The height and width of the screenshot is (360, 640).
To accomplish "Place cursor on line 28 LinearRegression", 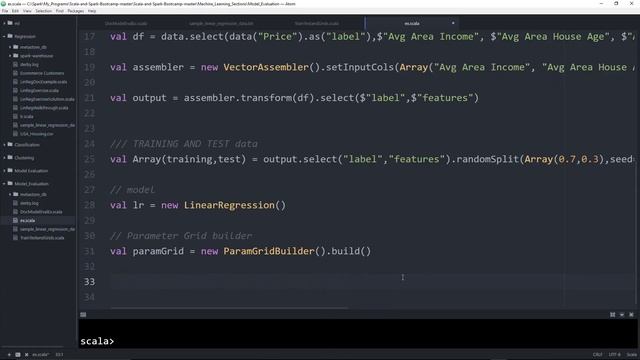I will click(229, 205).
